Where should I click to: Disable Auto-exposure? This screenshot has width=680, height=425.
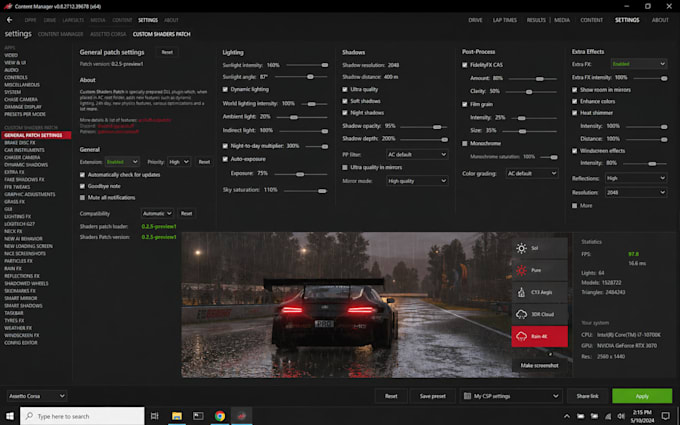[225, 159]
